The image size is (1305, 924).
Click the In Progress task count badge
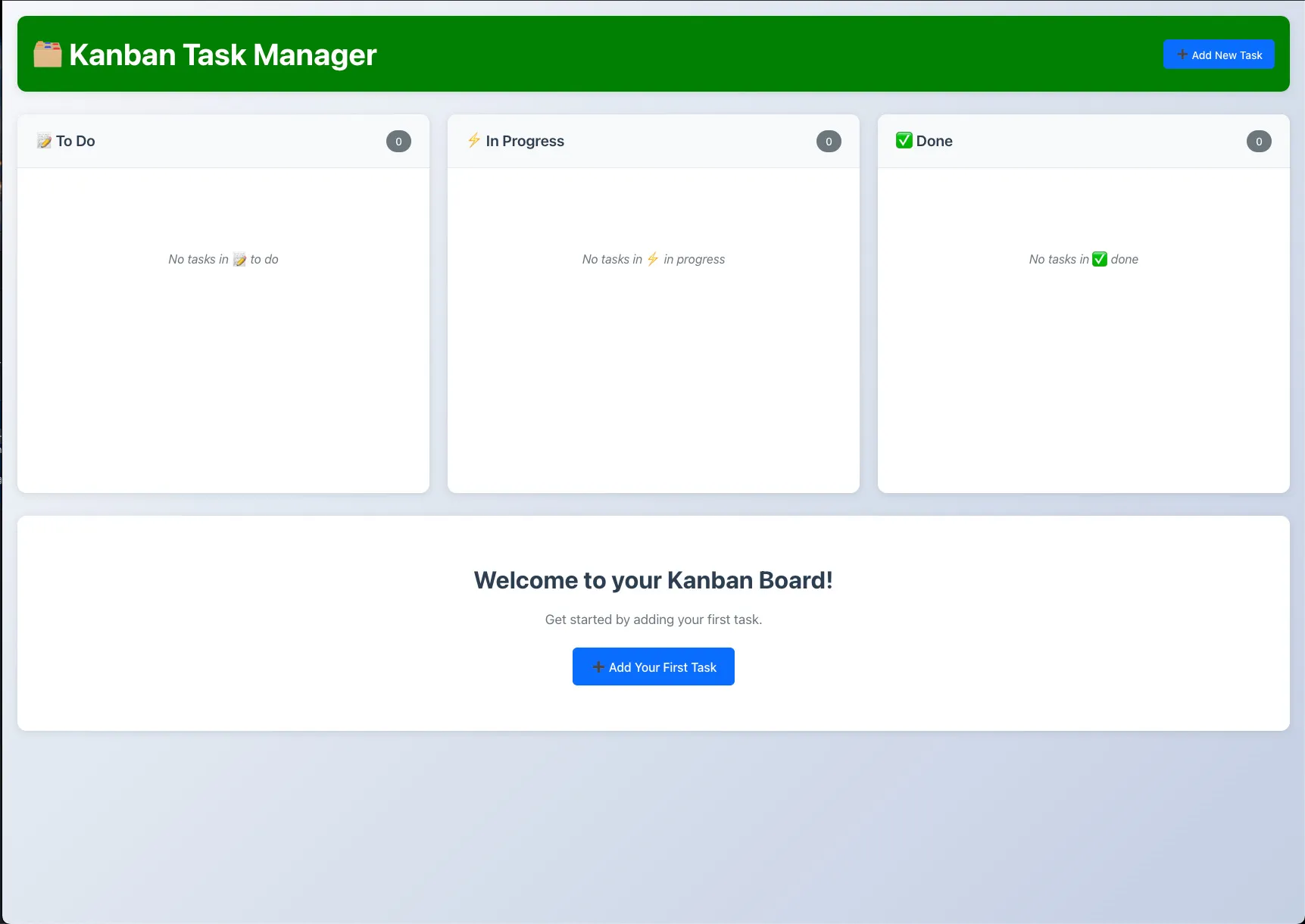coord(829,142)
